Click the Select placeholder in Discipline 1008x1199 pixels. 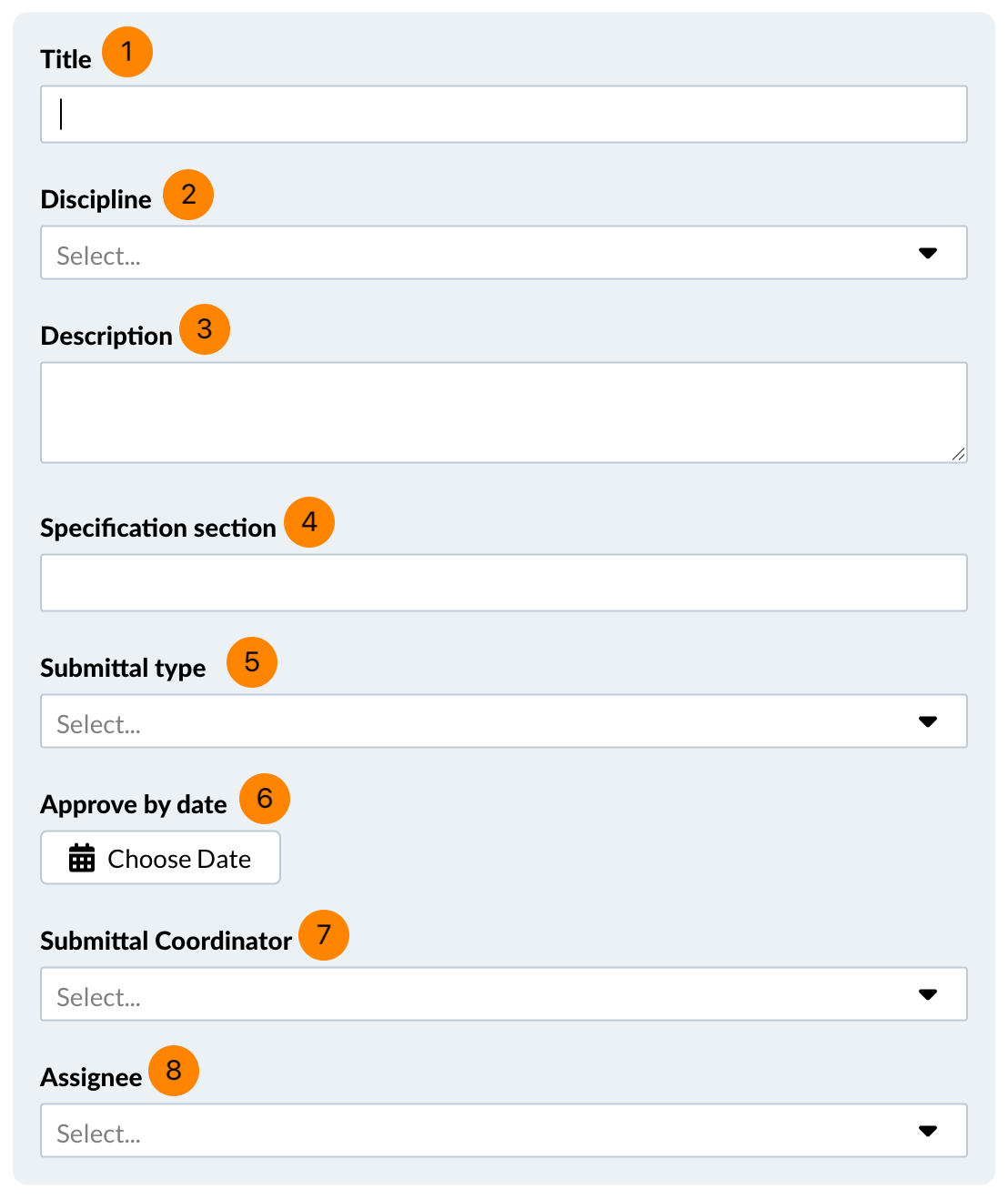tap(98, 256)
